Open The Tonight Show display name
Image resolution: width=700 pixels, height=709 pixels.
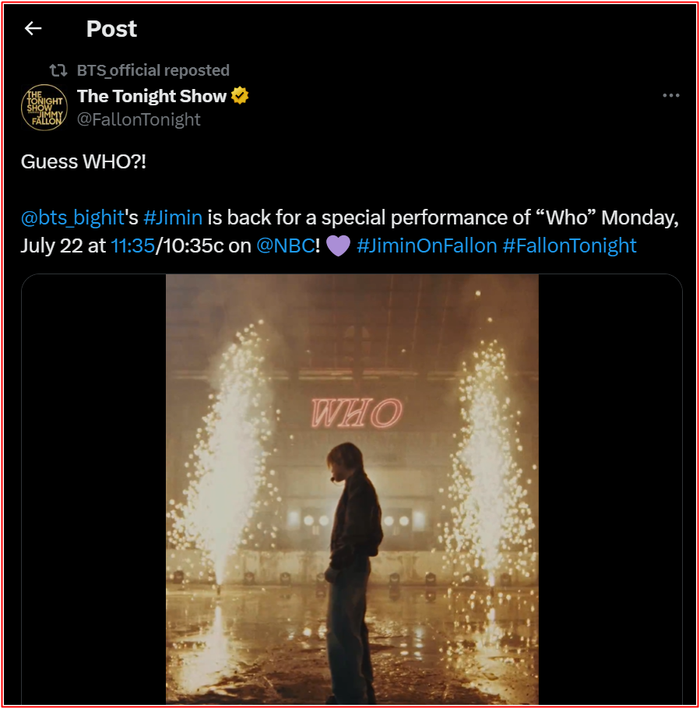151,96
